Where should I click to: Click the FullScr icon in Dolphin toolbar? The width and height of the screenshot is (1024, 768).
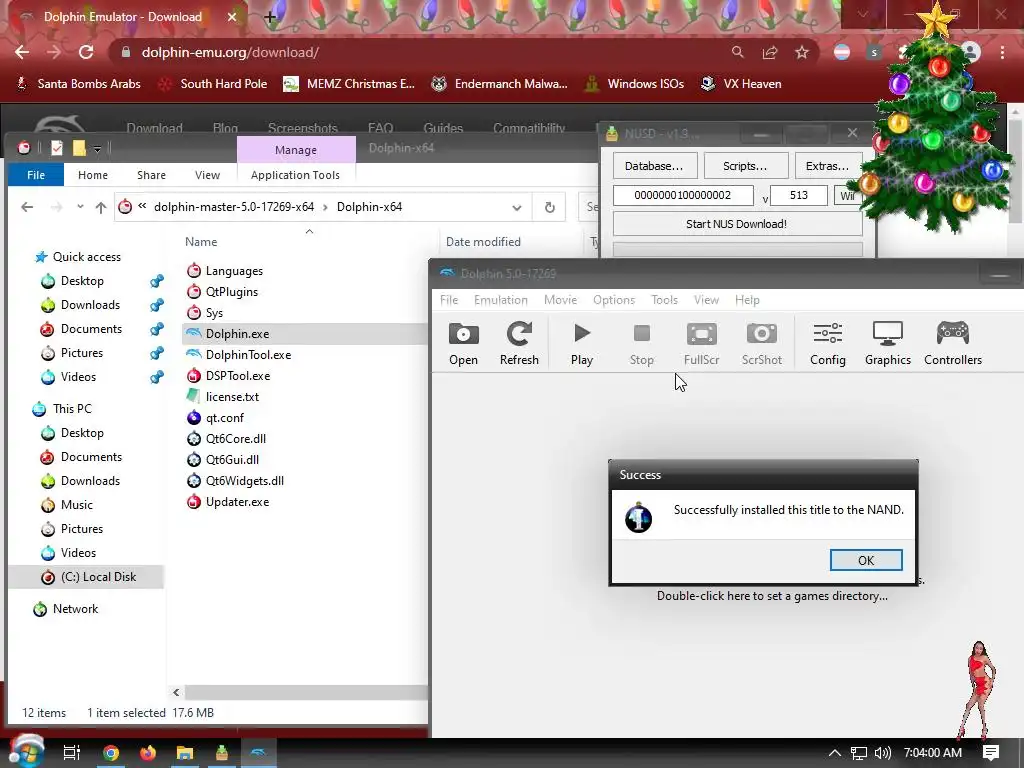(701, 344)
